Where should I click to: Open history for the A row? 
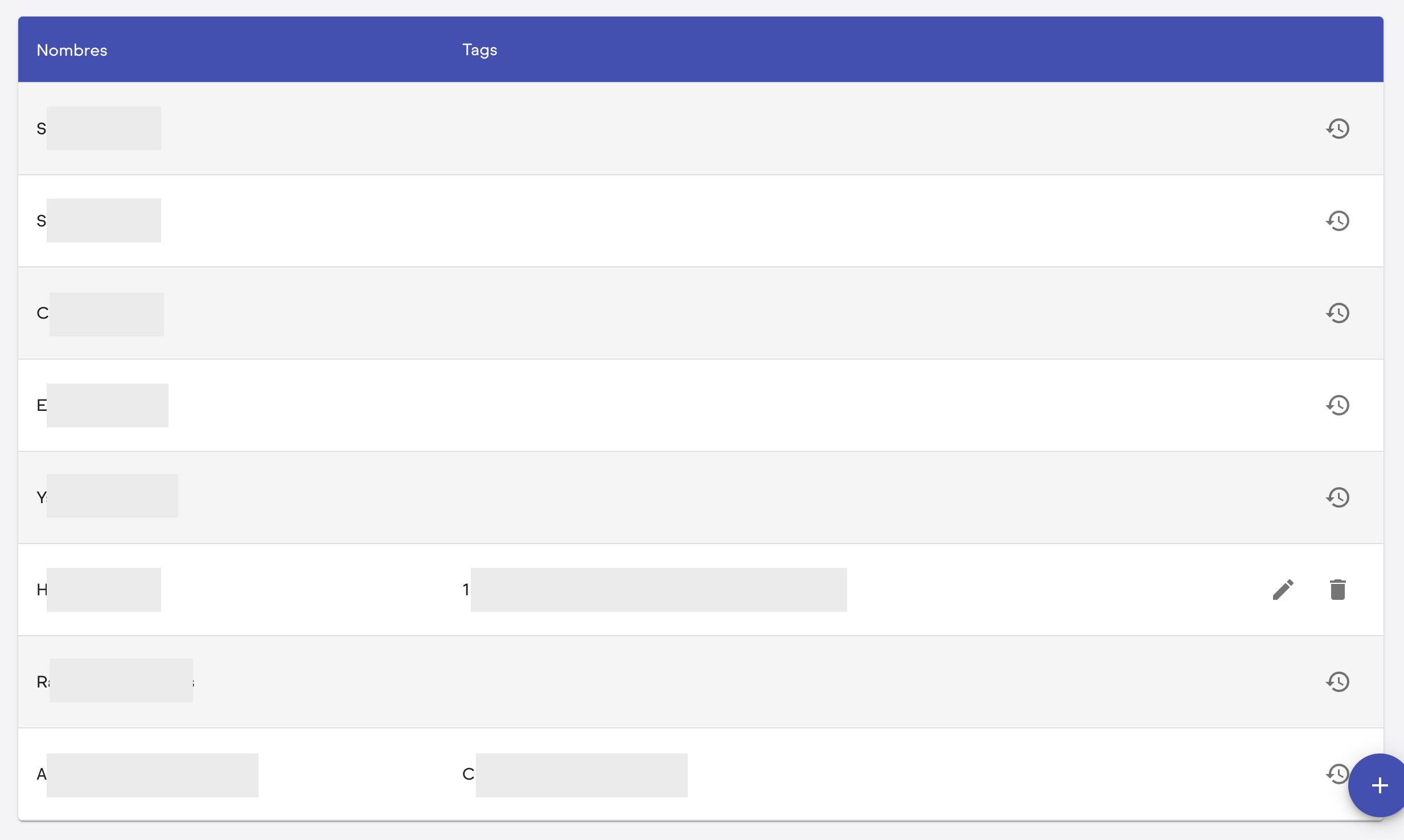1336,774
